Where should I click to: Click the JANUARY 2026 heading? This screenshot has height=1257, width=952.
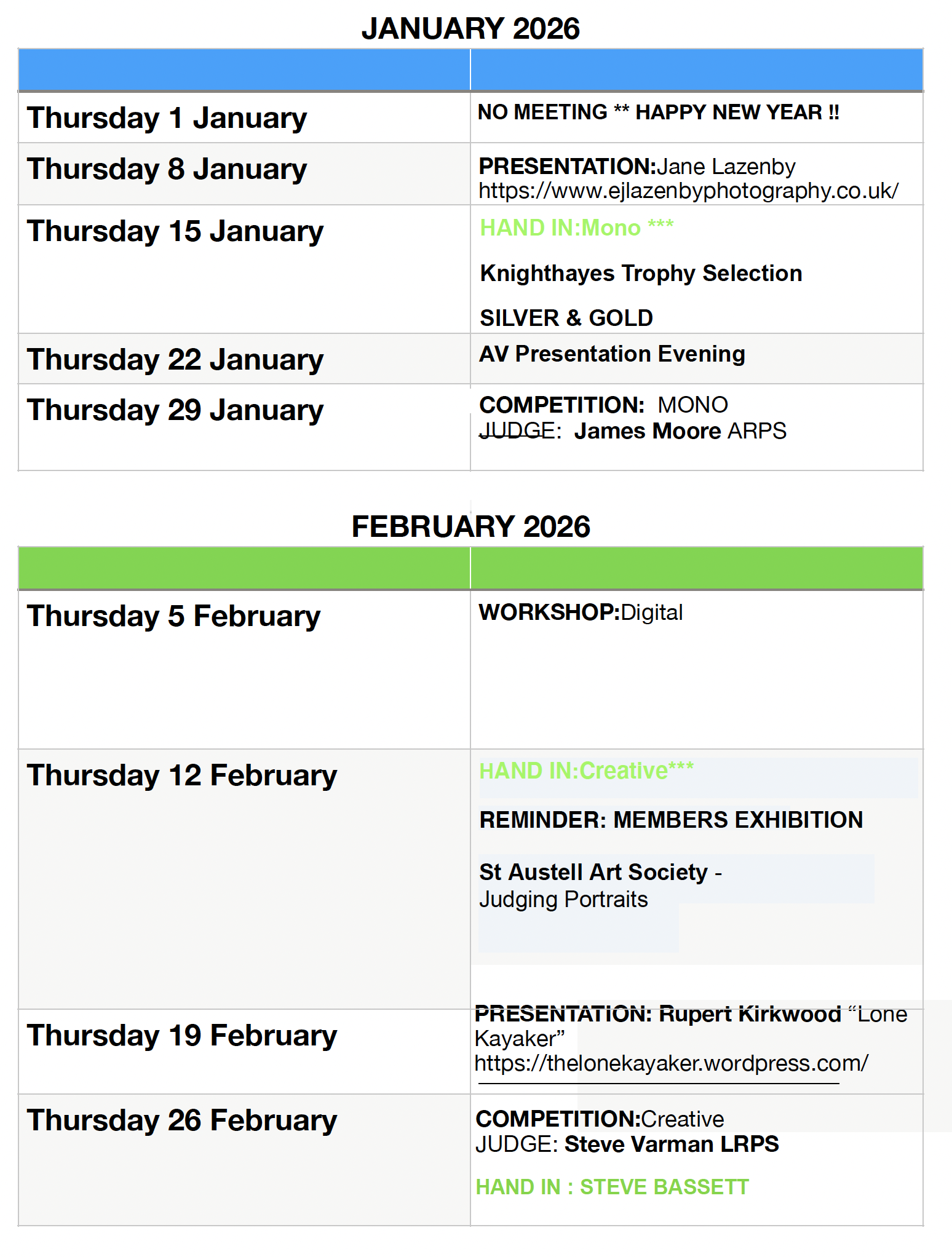(x=470, y=29)
